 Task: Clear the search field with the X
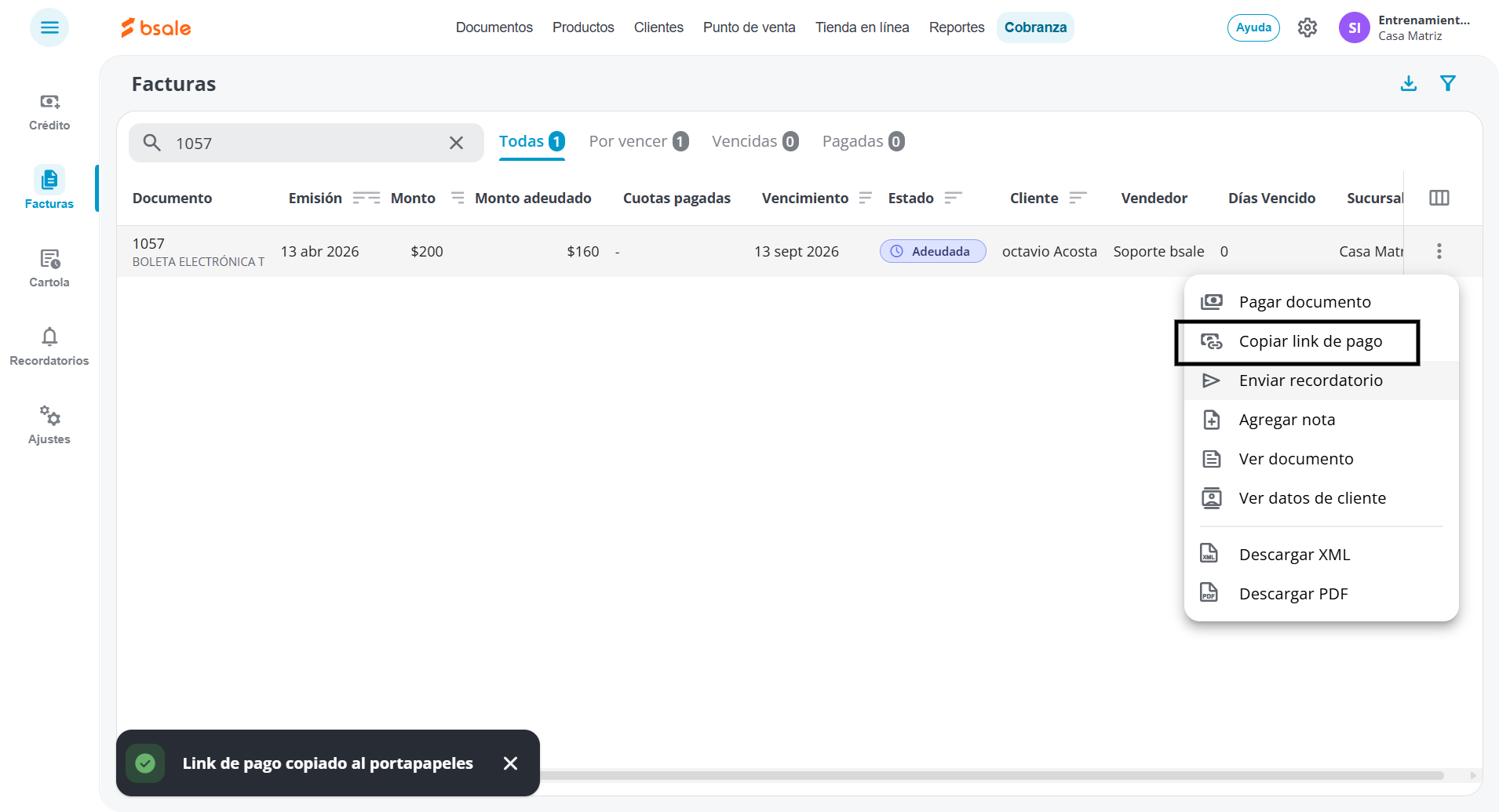pos(456,143)
